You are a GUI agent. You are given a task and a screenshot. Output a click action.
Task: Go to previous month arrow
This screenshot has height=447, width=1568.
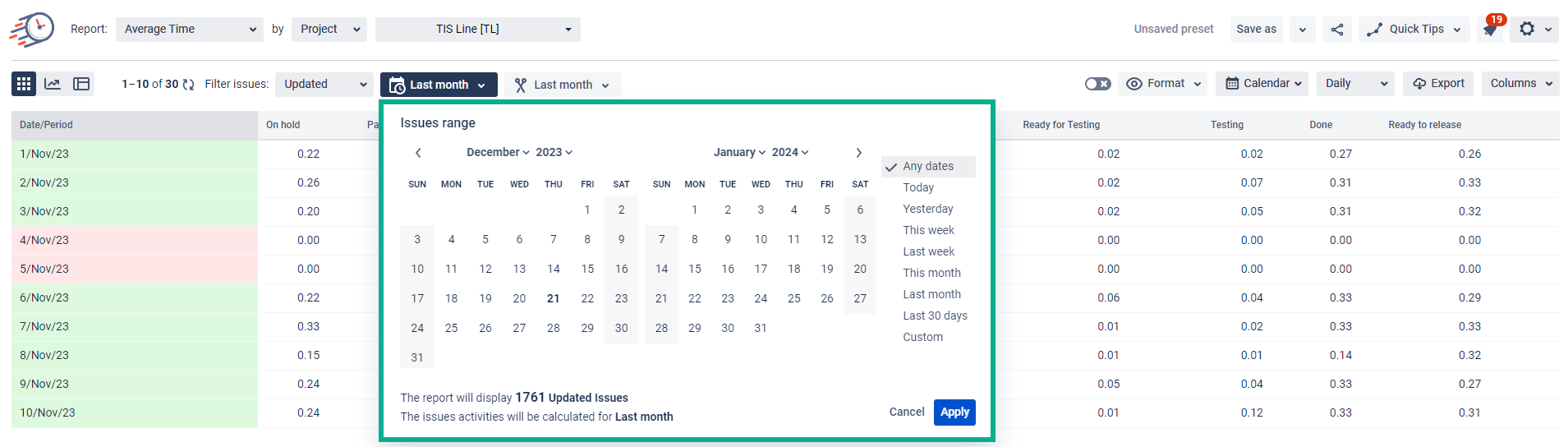418,153
